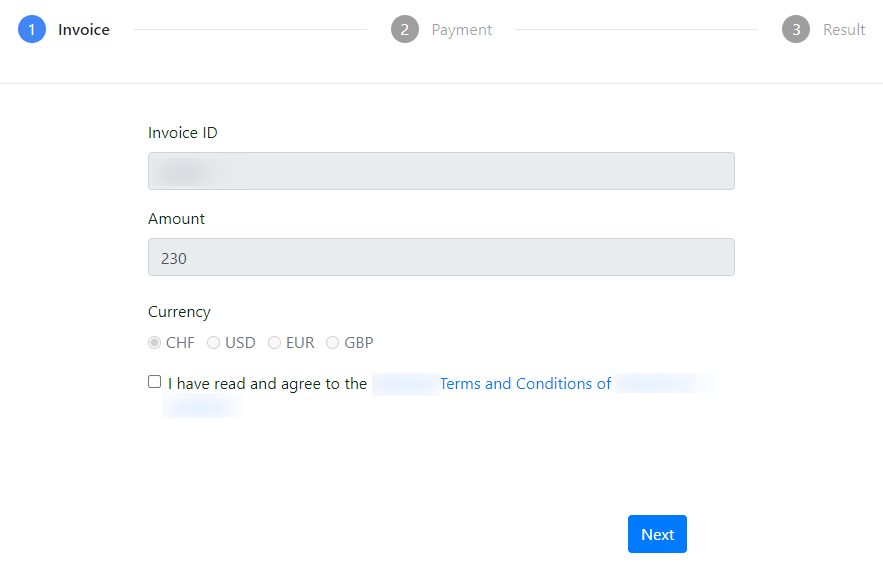Select the CHF currency radio button
This screenshot has width=883, height=566.
(155, 343)
